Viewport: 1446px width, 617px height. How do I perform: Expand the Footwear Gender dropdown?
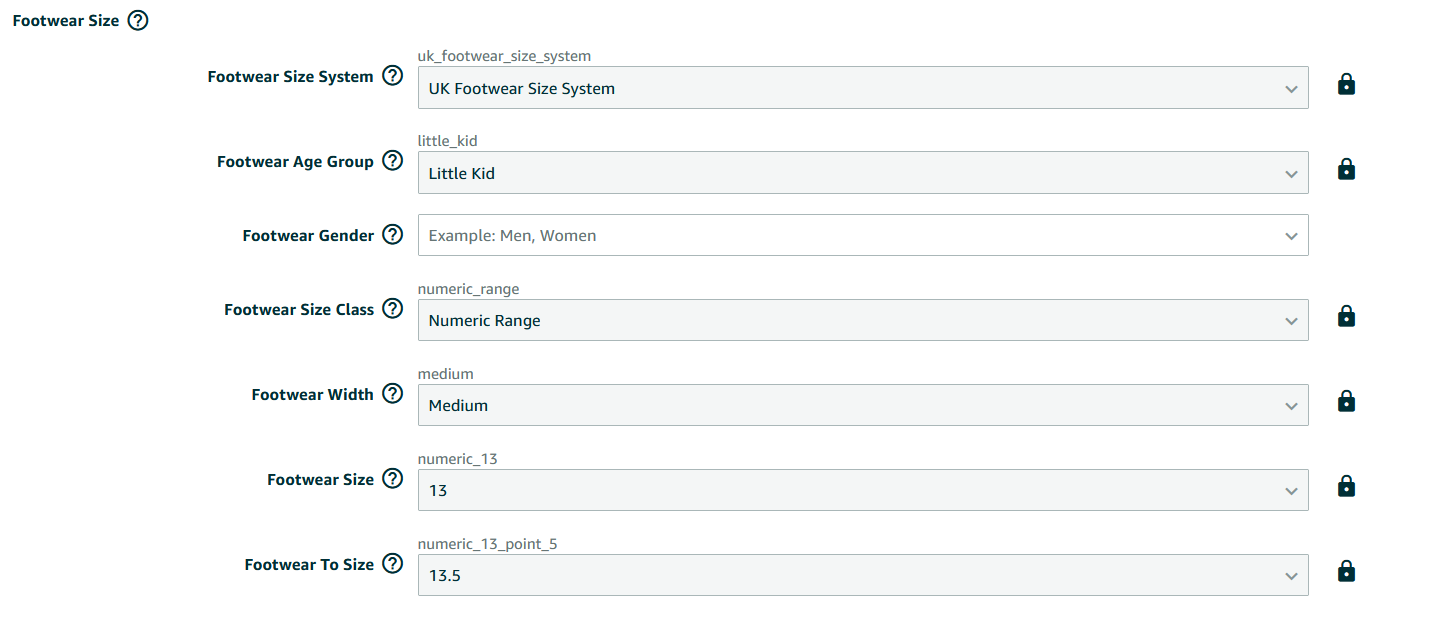click(x=862, y=236)
